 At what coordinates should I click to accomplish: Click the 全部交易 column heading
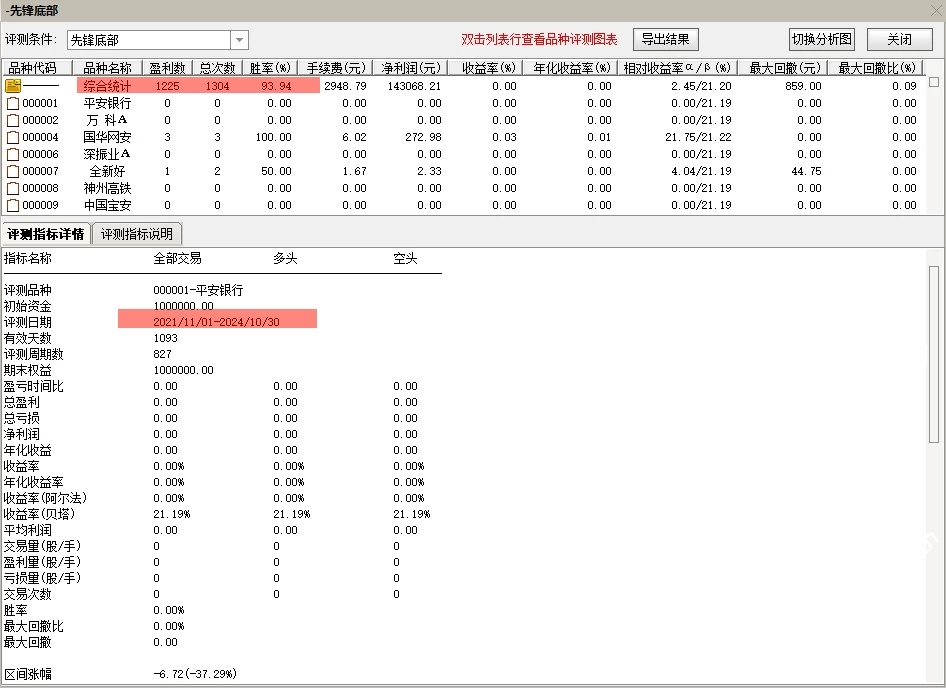click(177, 258)
